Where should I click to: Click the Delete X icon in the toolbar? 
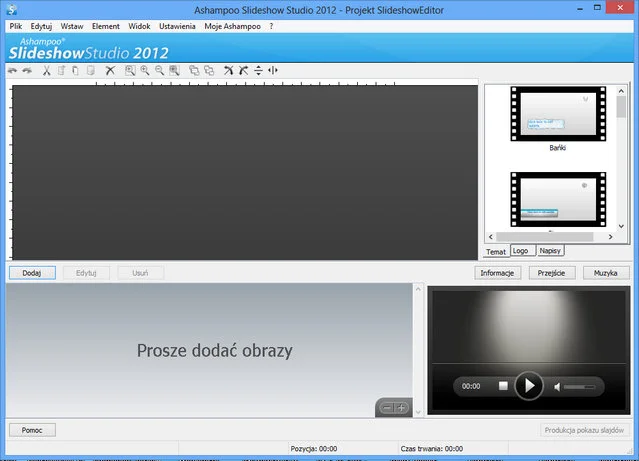point(110,71)
